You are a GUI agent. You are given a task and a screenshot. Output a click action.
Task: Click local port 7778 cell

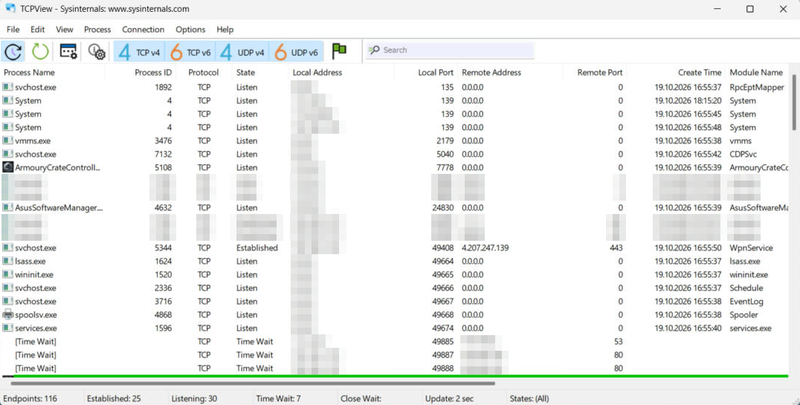(445, 167)
